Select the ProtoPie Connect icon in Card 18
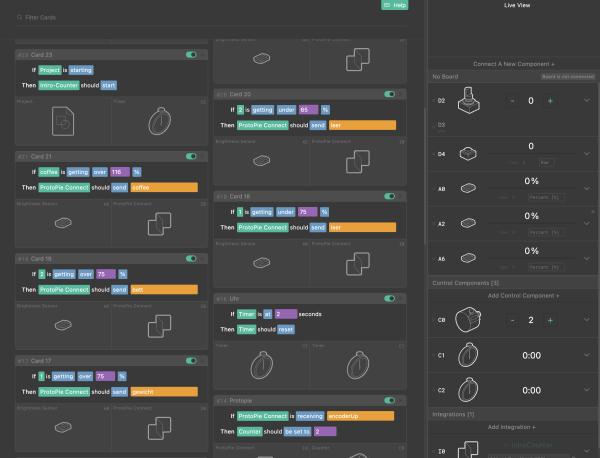600x458 pixels. click(x=358, y=264)
